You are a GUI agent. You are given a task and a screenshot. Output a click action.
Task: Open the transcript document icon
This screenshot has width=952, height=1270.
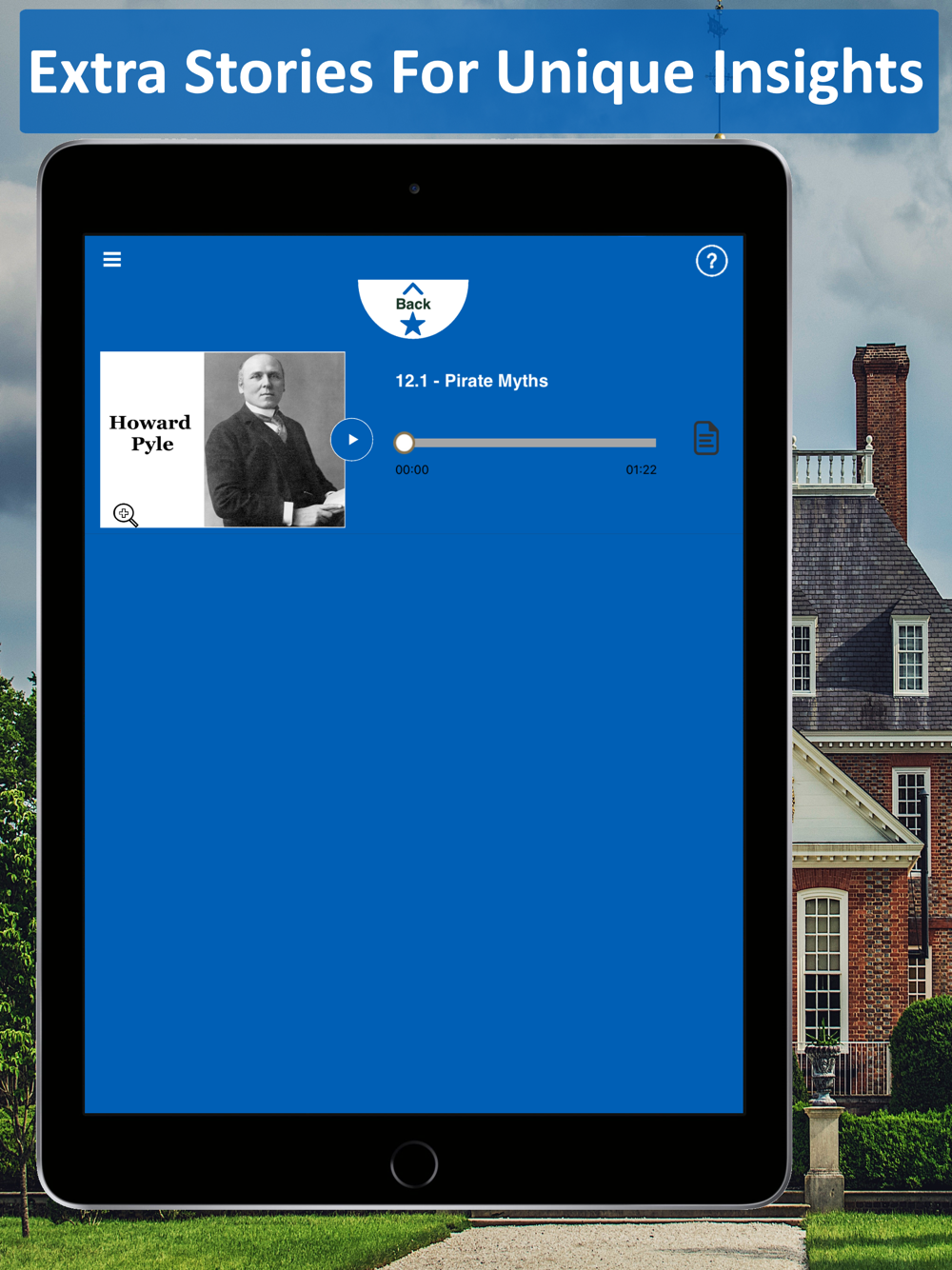click(706, 438)
